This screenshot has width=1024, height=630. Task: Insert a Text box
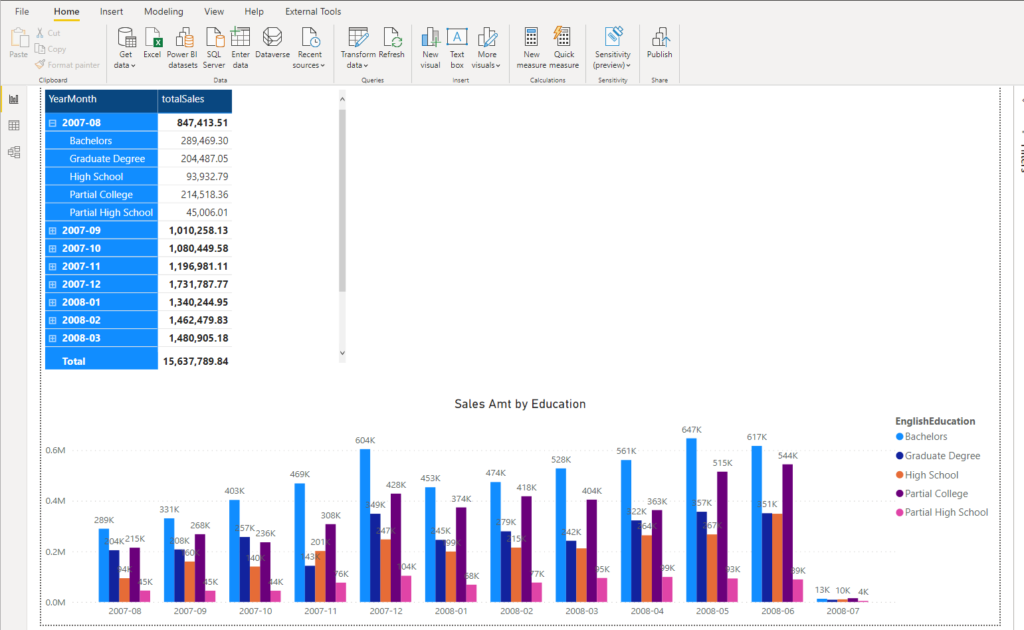(x=457, y=48)
